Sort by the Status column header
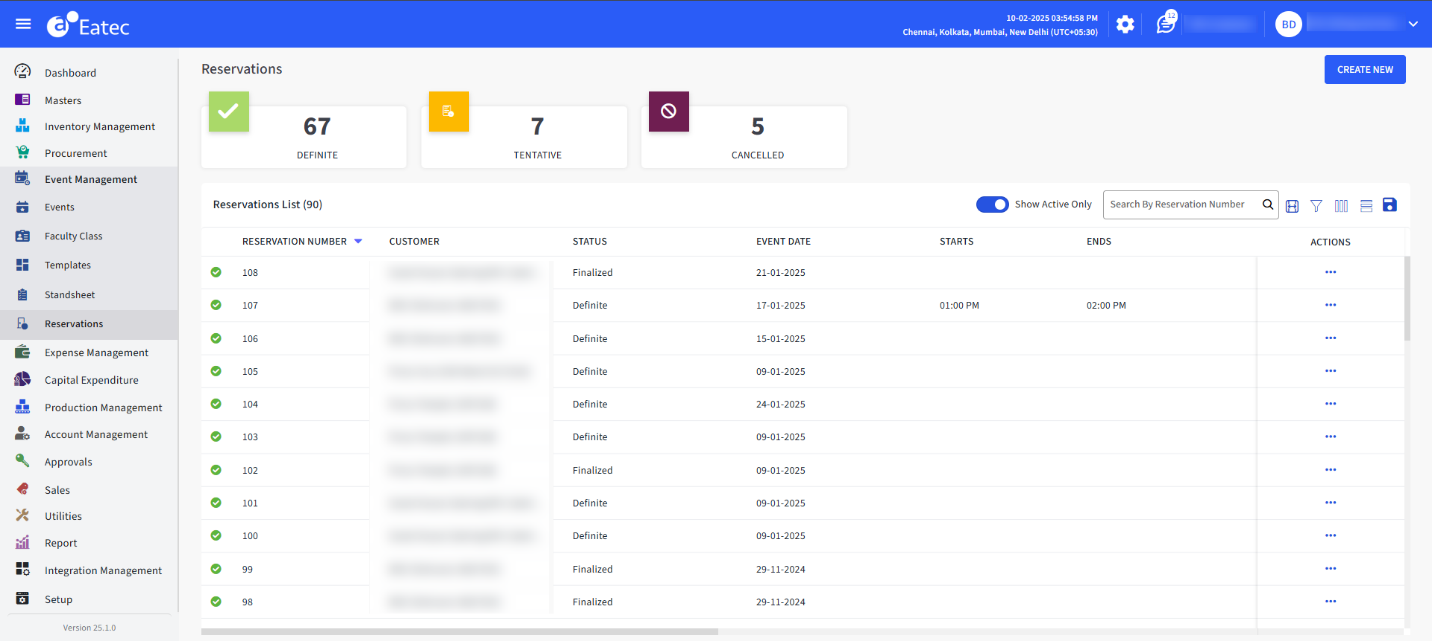Screen dimensions: 1432x641 tap(589, 241)
